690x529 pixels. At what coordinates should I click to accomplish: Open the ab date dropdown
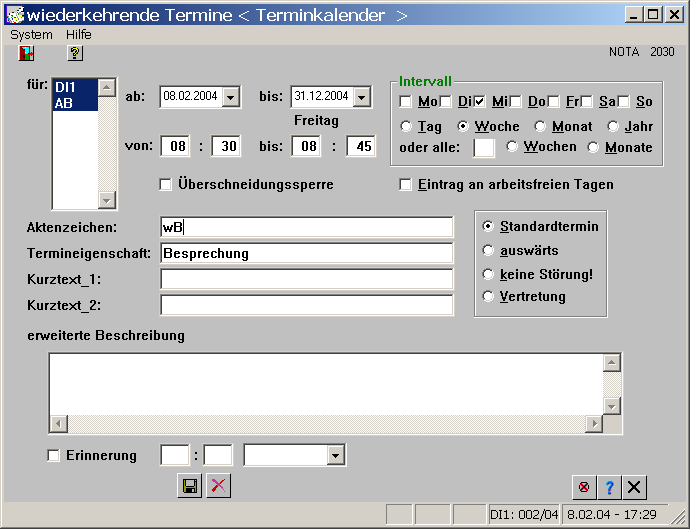231,97
